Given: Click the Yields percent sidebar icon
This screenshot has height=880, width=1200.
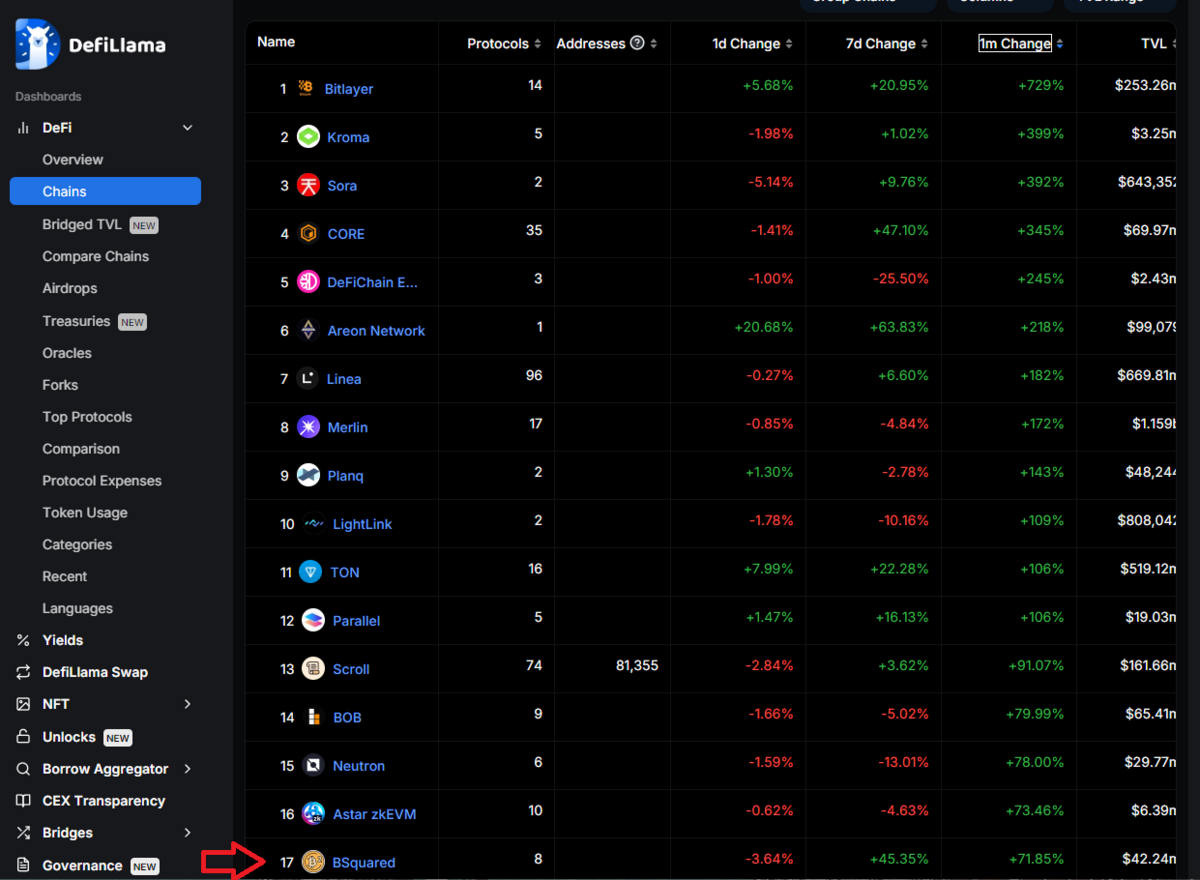Looking at the screenshot, I should point(23,640).
